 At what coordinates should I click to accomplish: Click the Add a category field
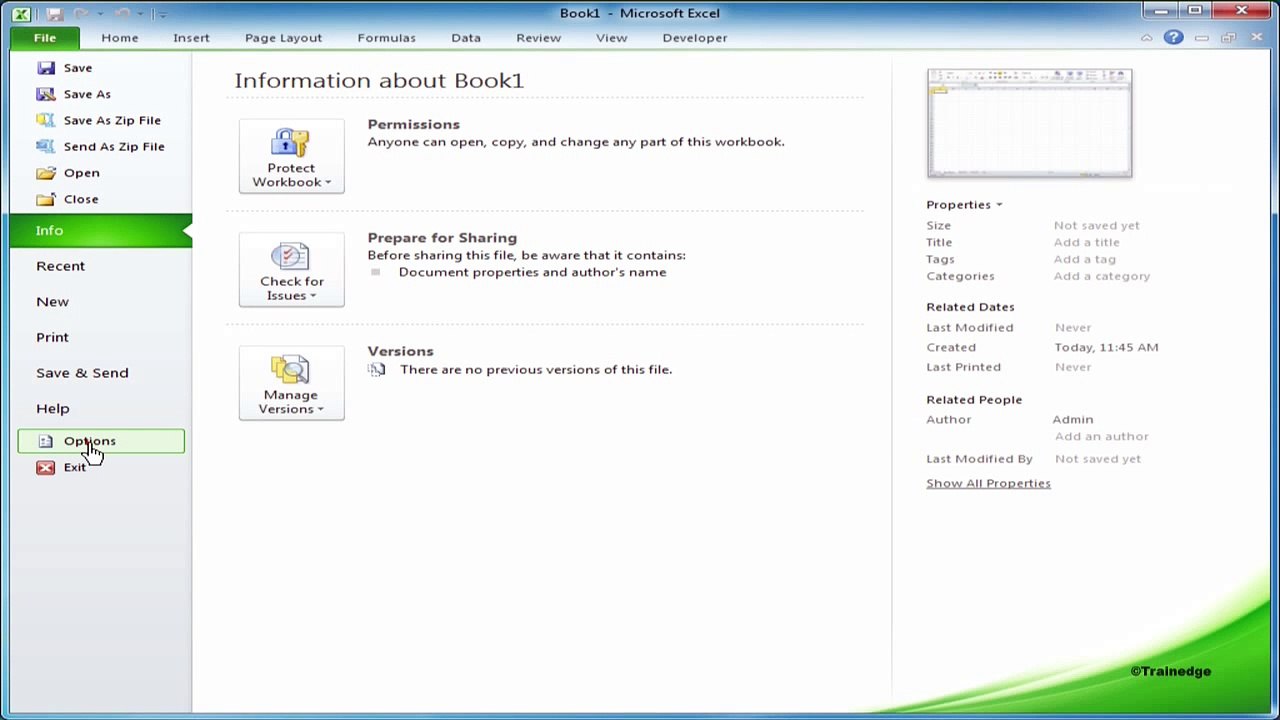[x=1101, y=276]
